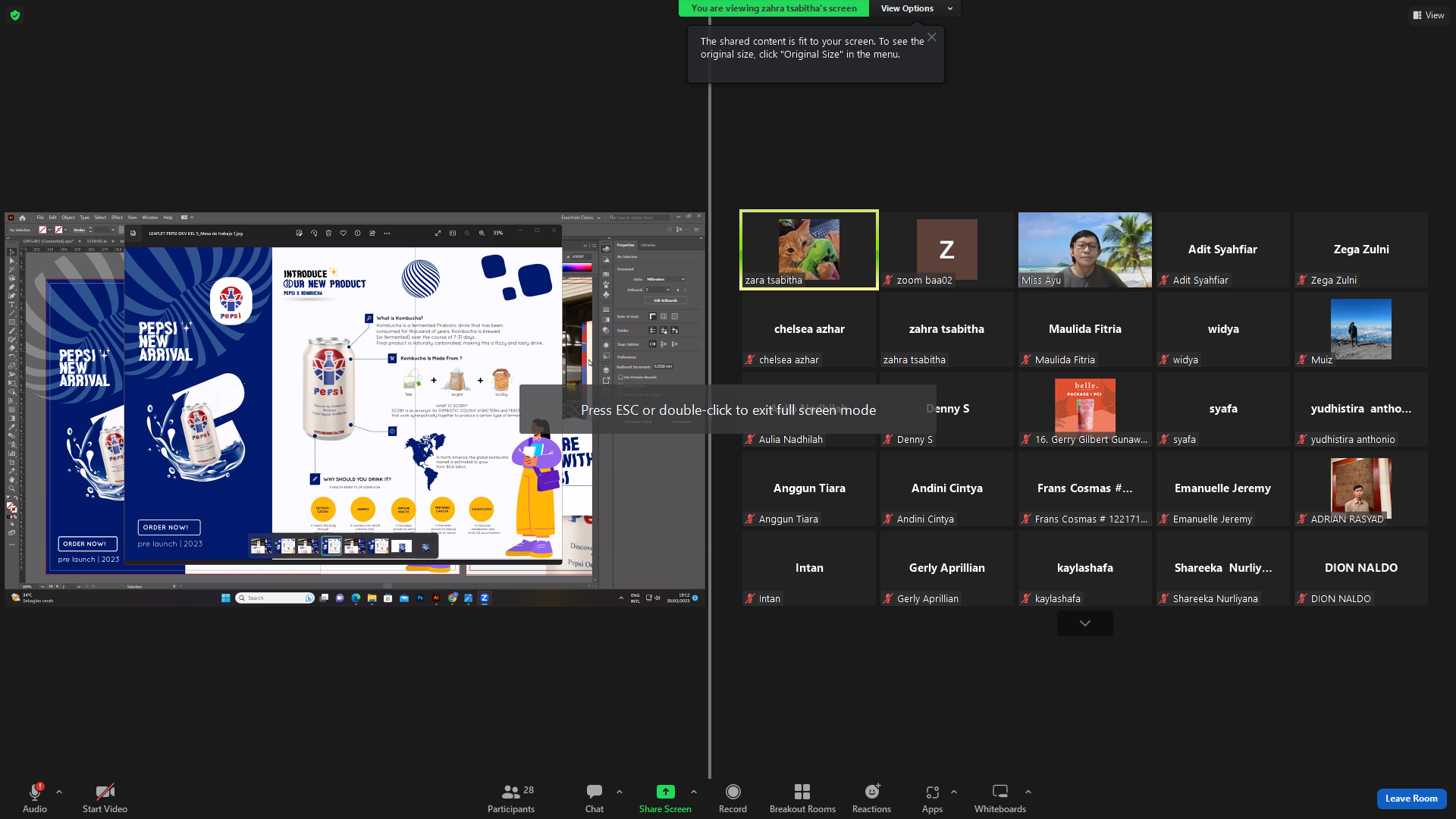Show more participants with the down chevron
Viewport: 1456px width, 819px height.
(x=1085, y=623)
